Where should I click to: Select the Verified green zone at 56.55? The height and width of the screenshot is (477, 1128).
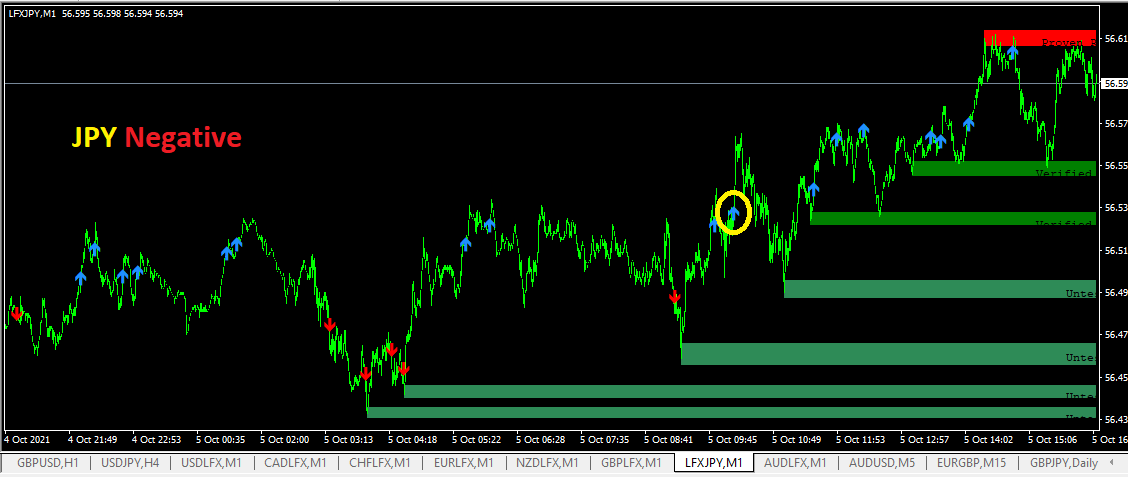pyautogui.click(x=1004, y=168)
